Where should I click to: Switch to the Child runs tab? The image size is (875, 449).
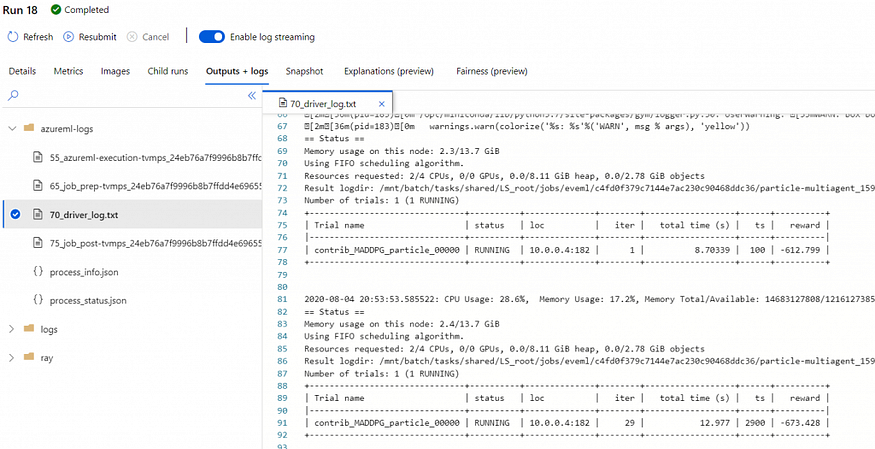(168, 71)
